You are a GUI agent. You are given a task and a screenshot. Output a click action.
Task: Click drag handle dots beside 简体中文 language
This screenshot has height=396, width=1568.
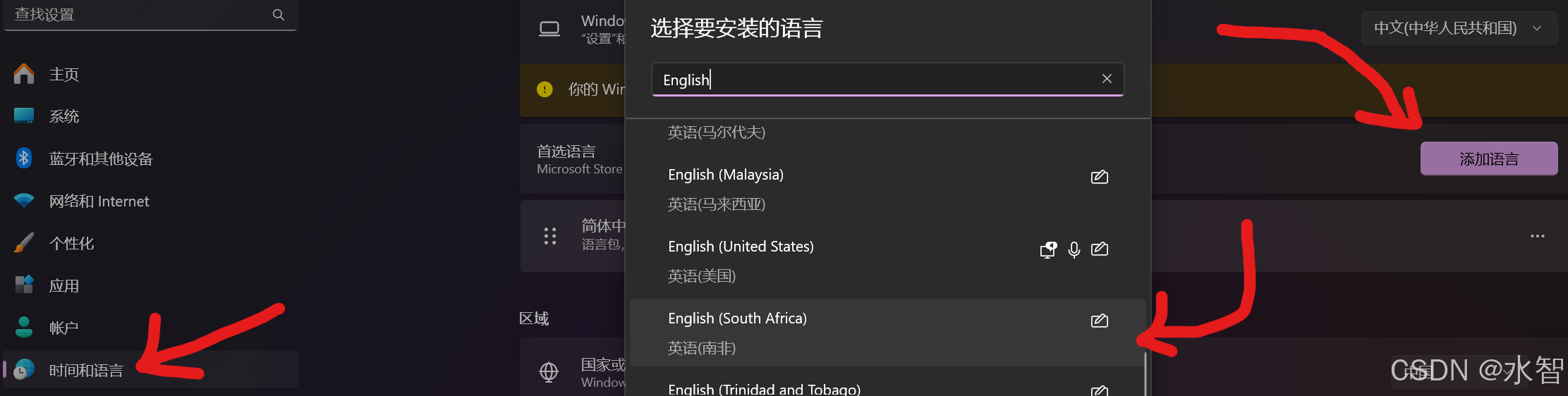550,236
